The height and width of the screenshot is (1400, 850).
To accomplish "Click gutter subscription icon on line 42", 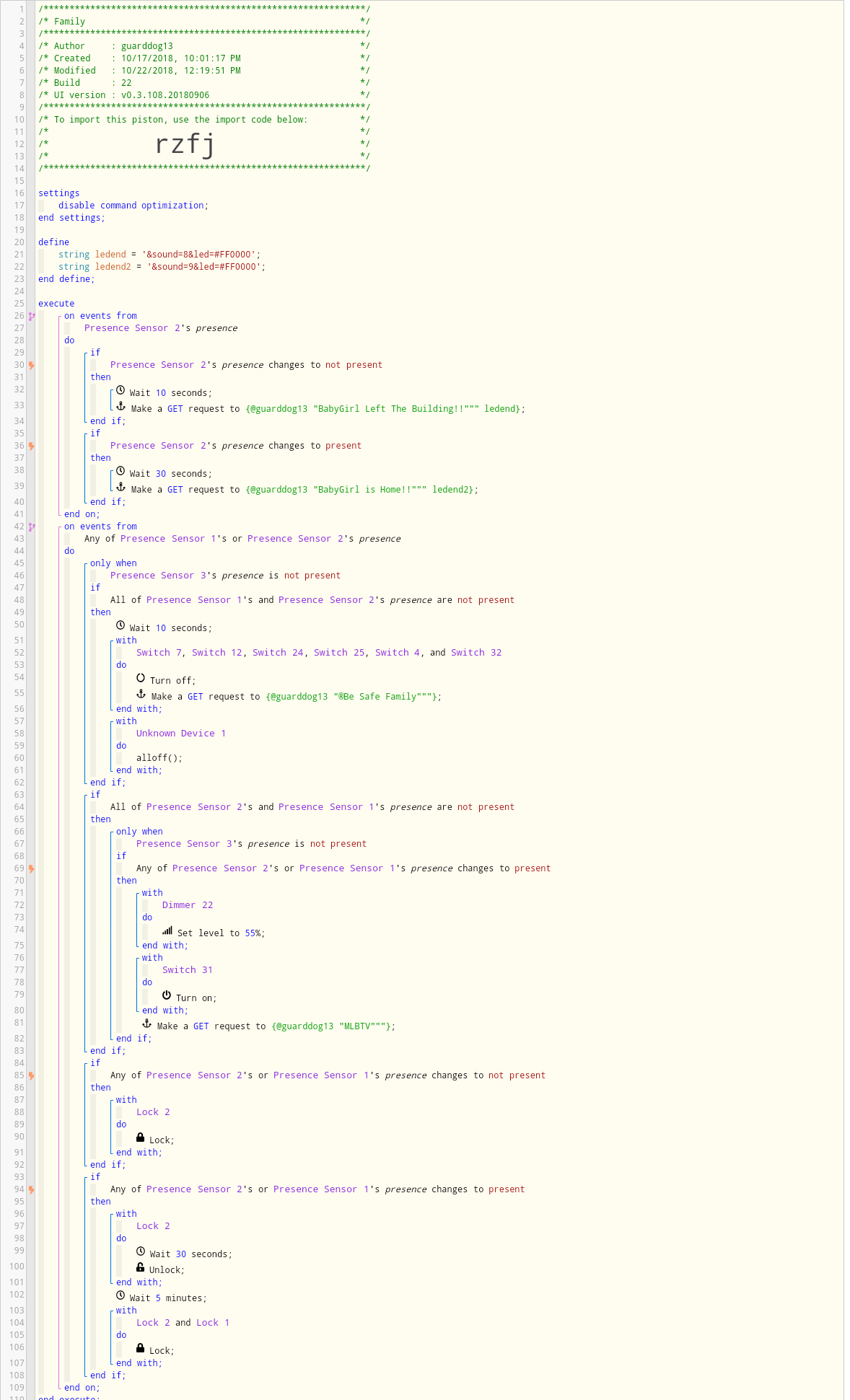I will 31,527.
